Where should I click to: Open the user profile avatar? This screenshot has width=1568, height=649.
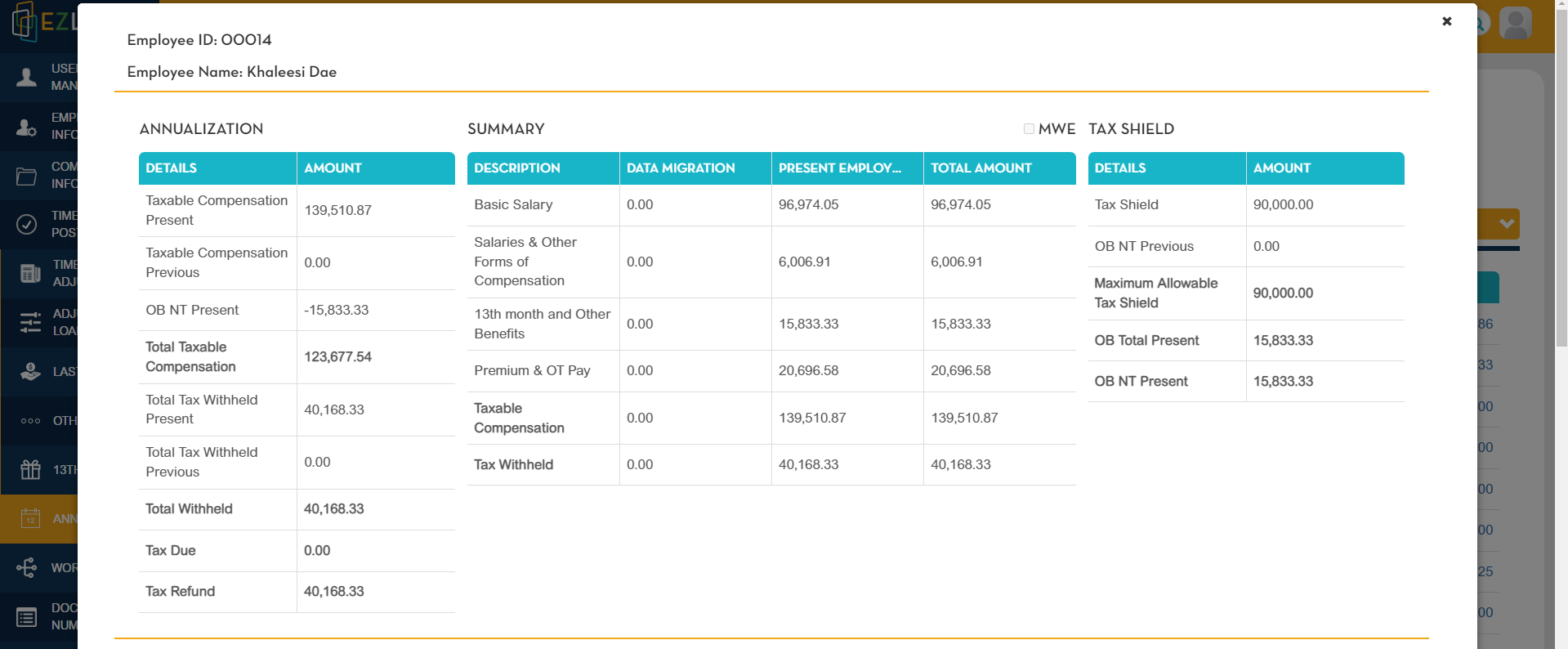click(1516, 23)
